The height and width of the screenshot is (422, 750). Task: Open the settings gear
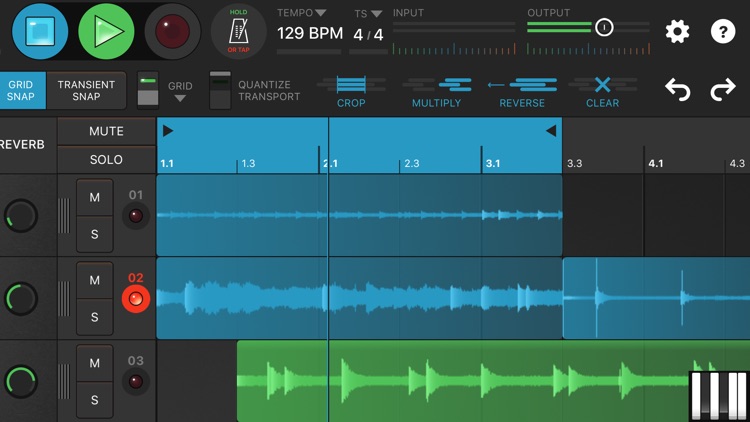[x=677, y=32]
